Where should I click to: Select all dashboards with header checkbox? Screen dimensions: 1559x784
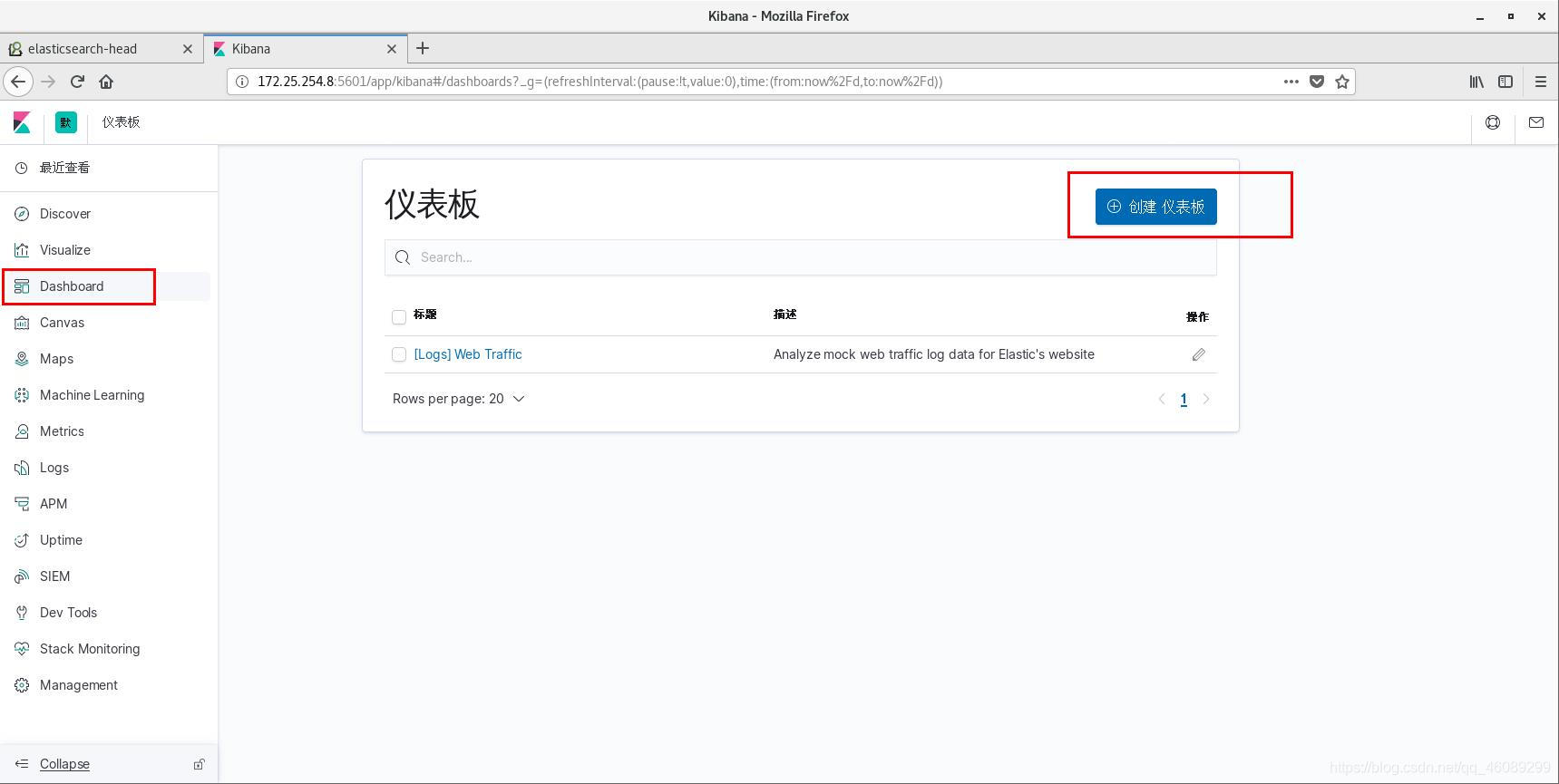pos(399,317)
